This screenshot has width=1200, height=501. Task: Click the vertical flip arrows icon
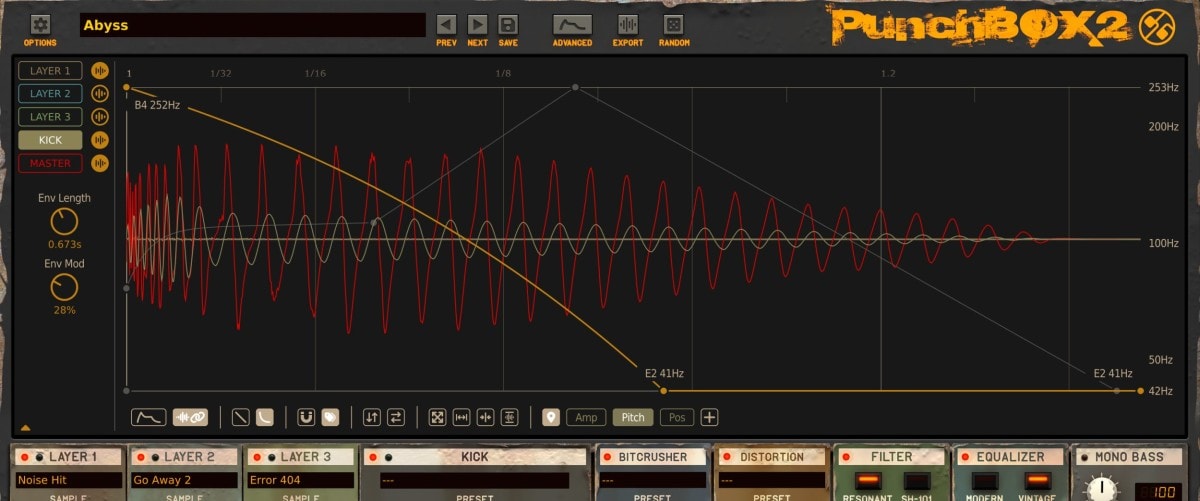[x=371, y=417]
